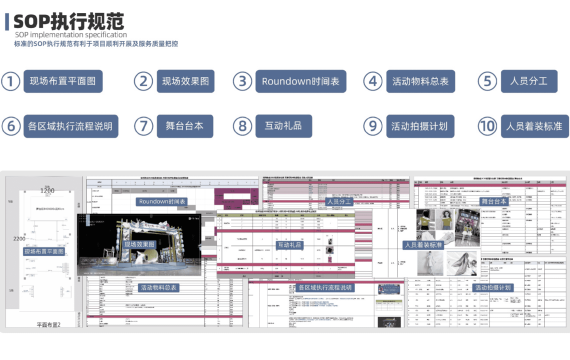Open the 舞台台本 button
Screen dimensions: 570x360
point(185,126)
